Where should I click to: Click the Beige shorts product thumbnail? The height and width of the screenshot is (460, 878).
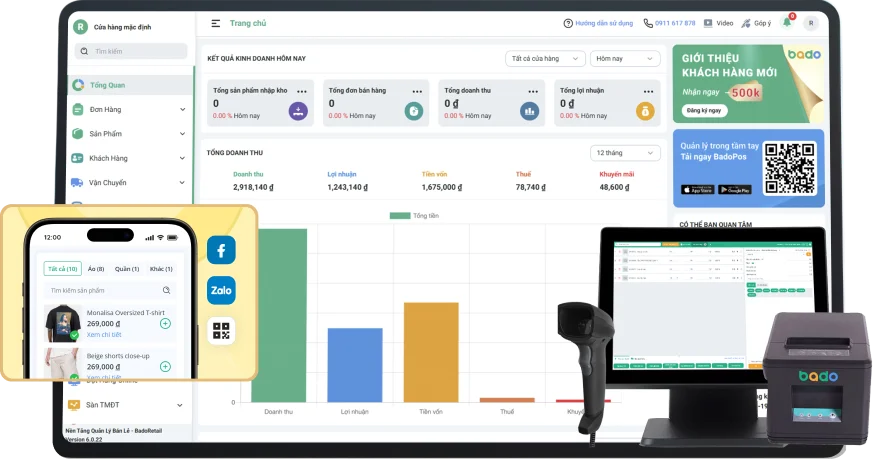coord(62,364)
